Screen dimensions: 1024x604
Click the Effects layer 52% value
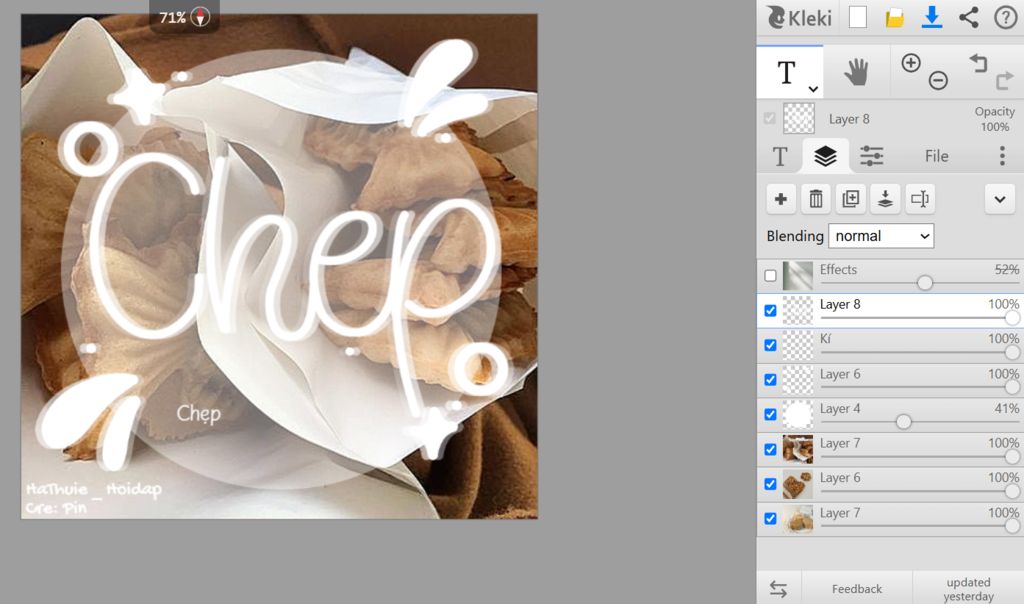pos(1006,270)
